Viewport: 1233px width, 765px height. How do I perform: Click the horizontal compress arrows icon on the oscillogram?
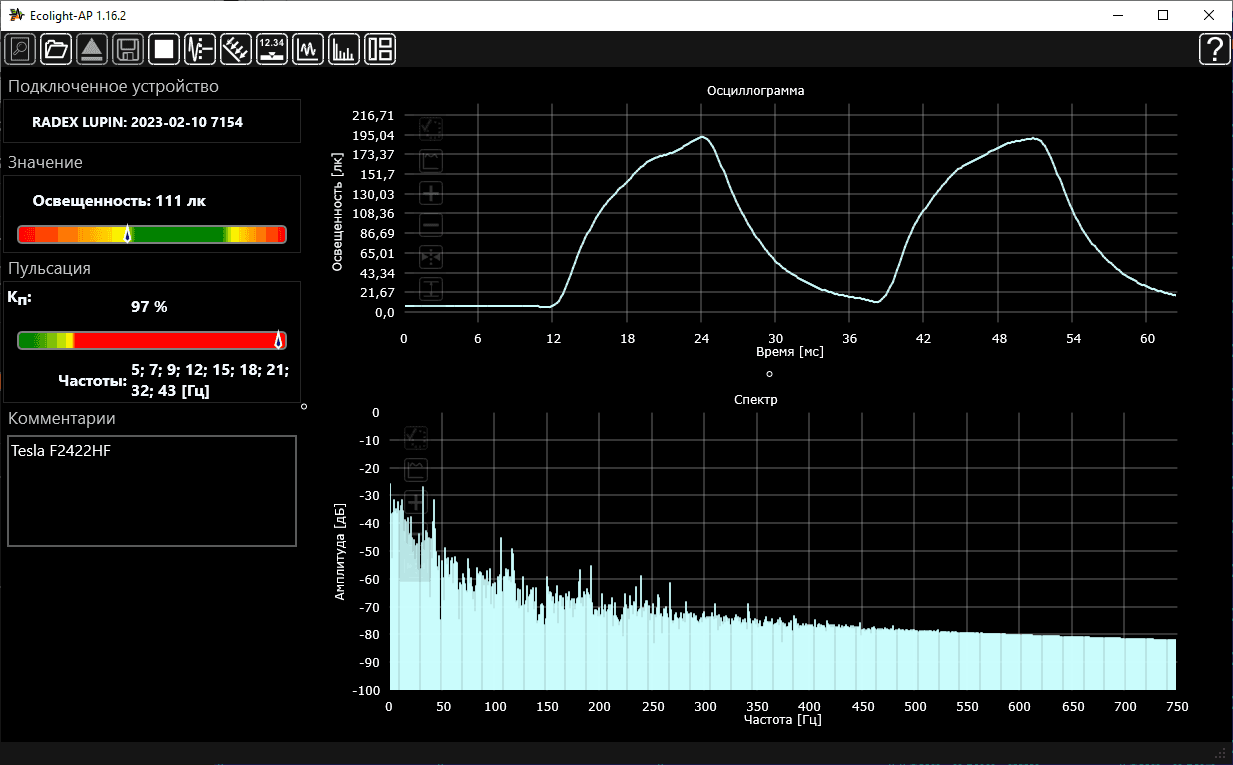431,257
